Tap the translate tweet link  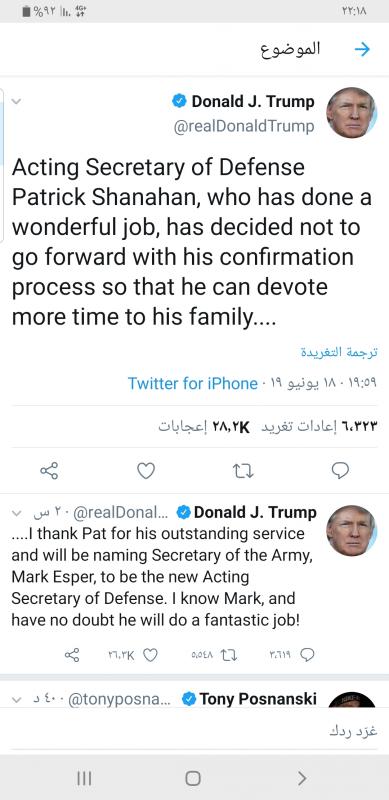click(339, 353)
